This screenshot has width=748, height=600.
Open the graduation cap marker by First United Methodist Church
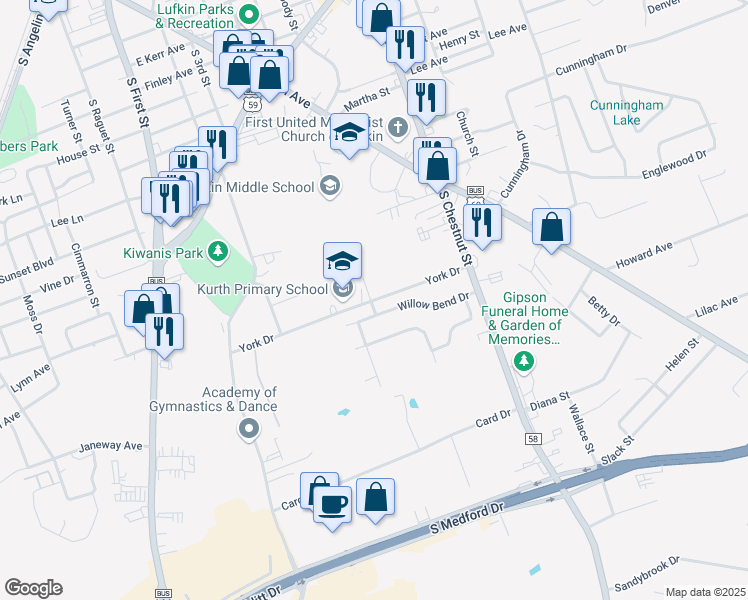[349, 132]
